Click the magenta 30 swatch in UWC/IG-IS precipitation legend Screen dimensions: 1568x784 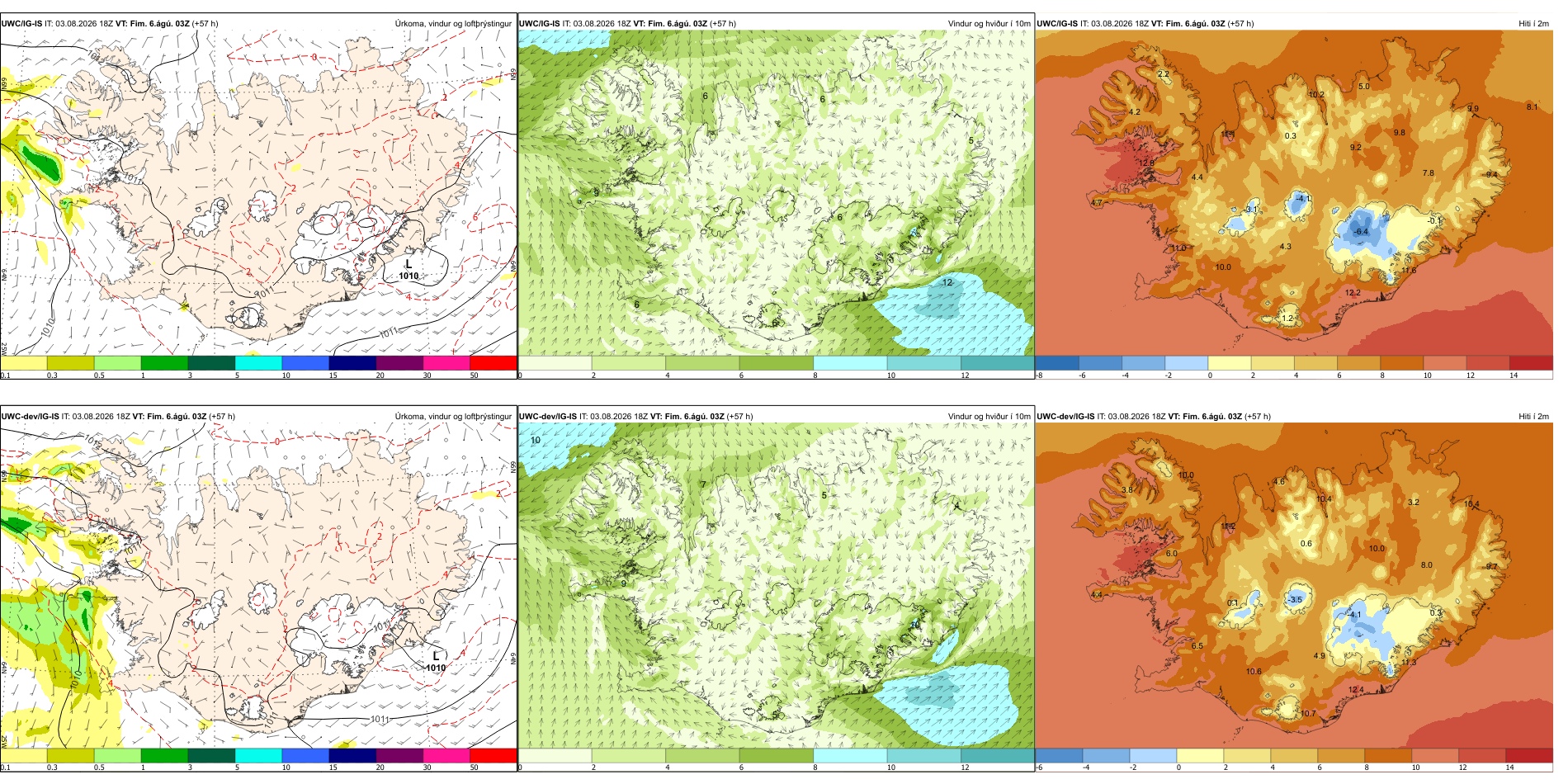[x=446, y=362]
